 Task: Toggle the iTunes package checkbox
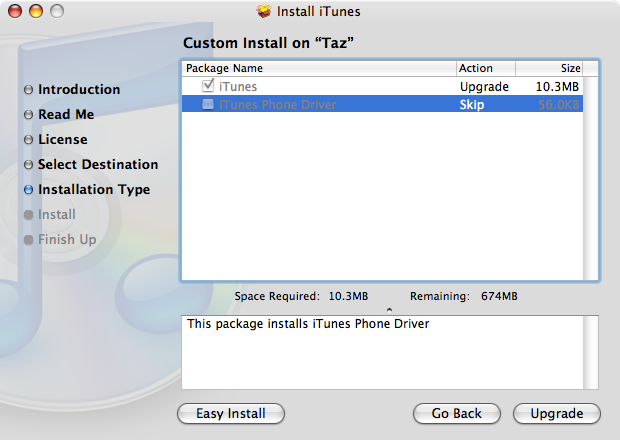pyautogui.click(x=208, y=86)
